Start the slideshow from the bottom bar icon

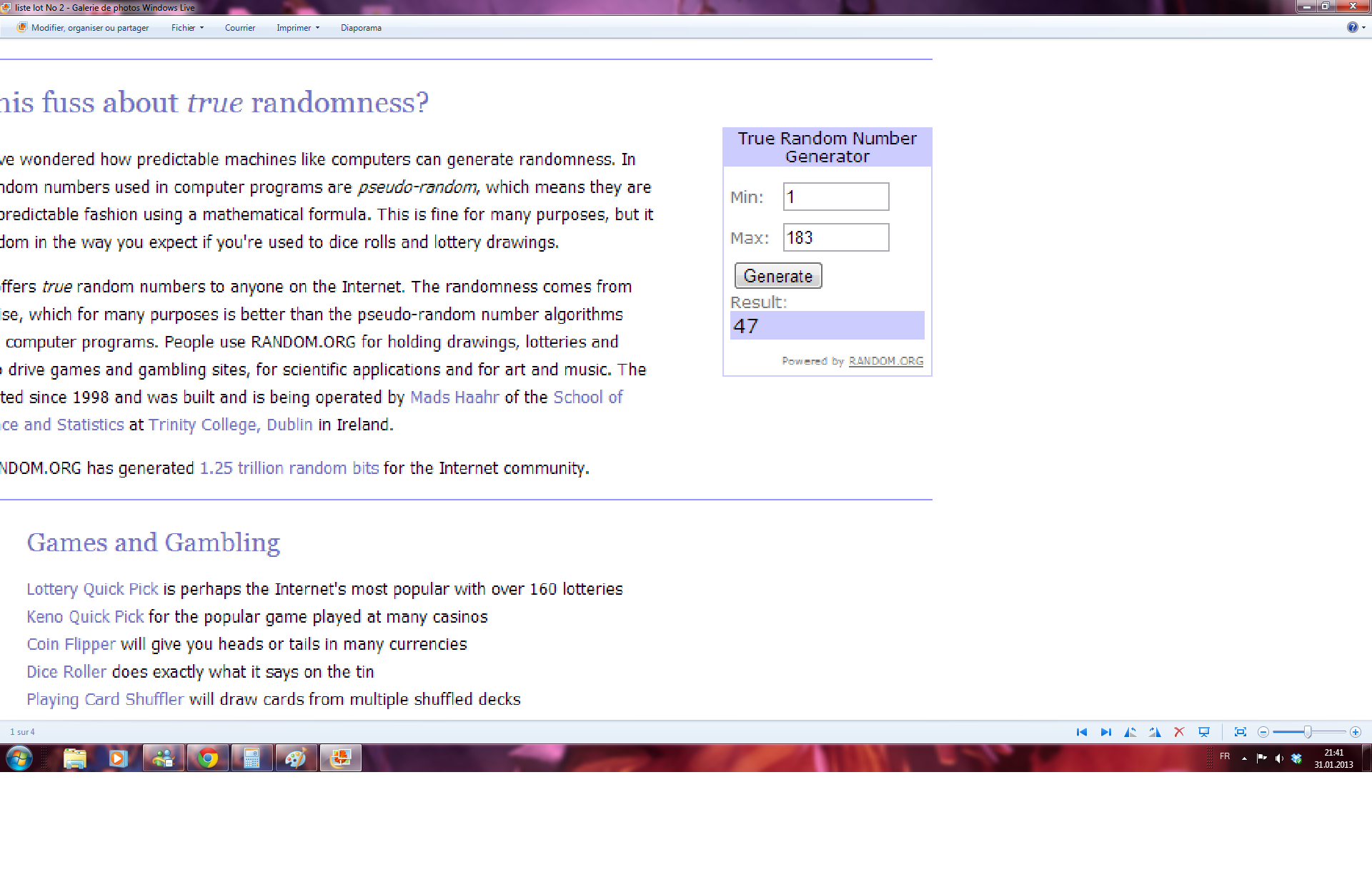(x=1204, y=732)
